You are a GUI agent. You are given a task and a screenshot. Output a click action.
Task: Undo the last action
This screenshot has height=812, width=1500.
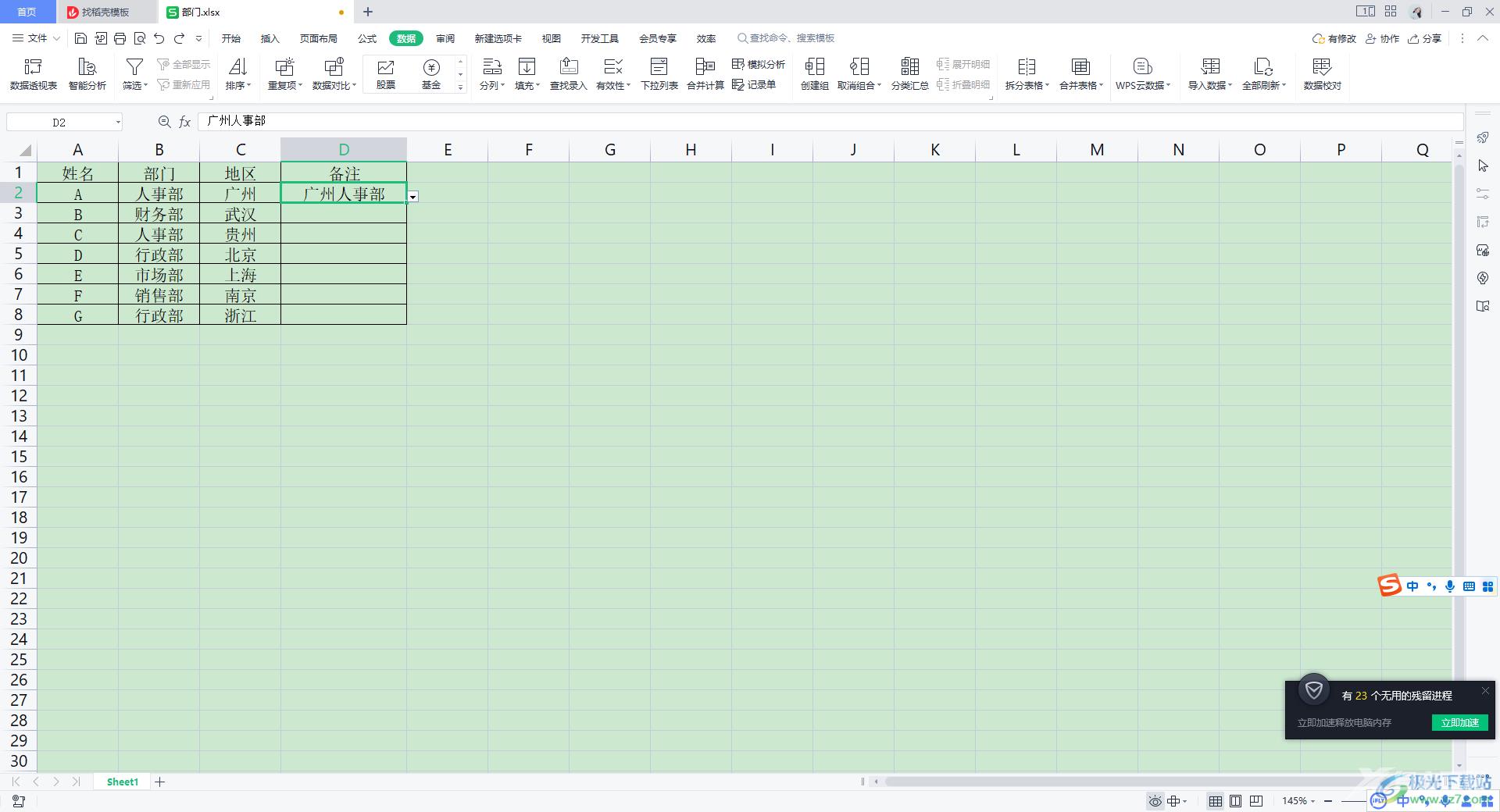tap(159, 38)
